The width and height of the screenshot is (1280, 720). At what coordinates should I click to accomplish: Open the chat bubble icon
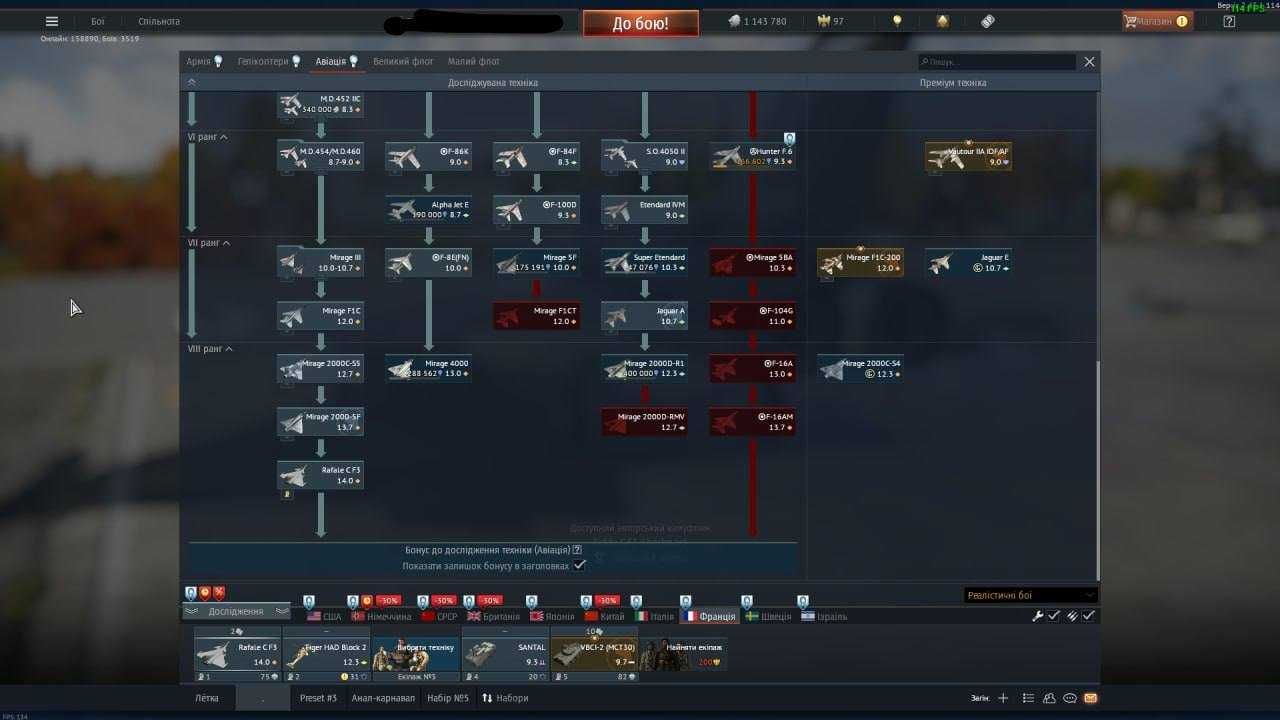(x=1070, y=698)
